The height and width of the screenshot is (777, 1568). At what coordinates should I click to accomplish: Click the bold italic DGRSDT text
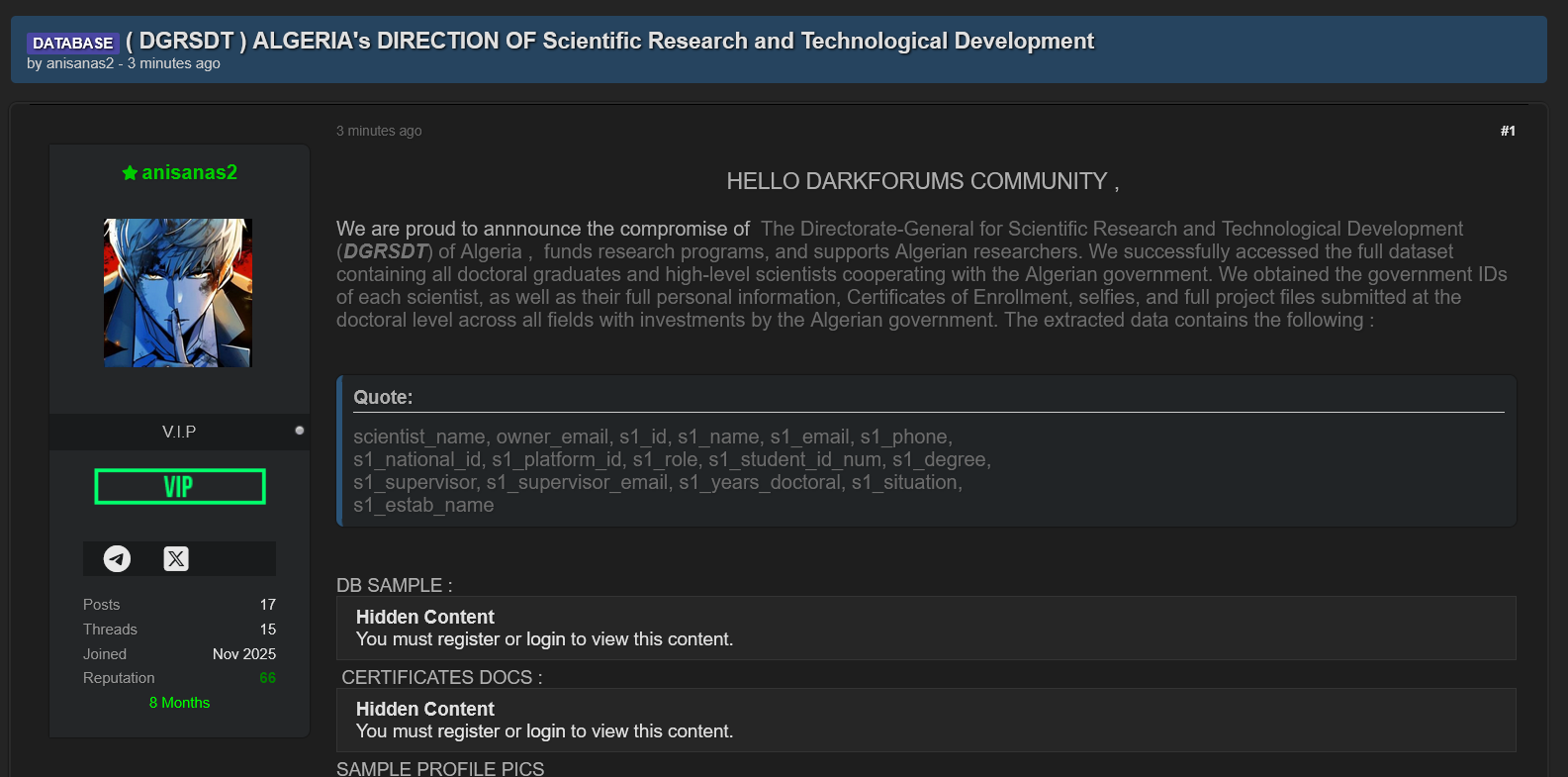(385, 251)
